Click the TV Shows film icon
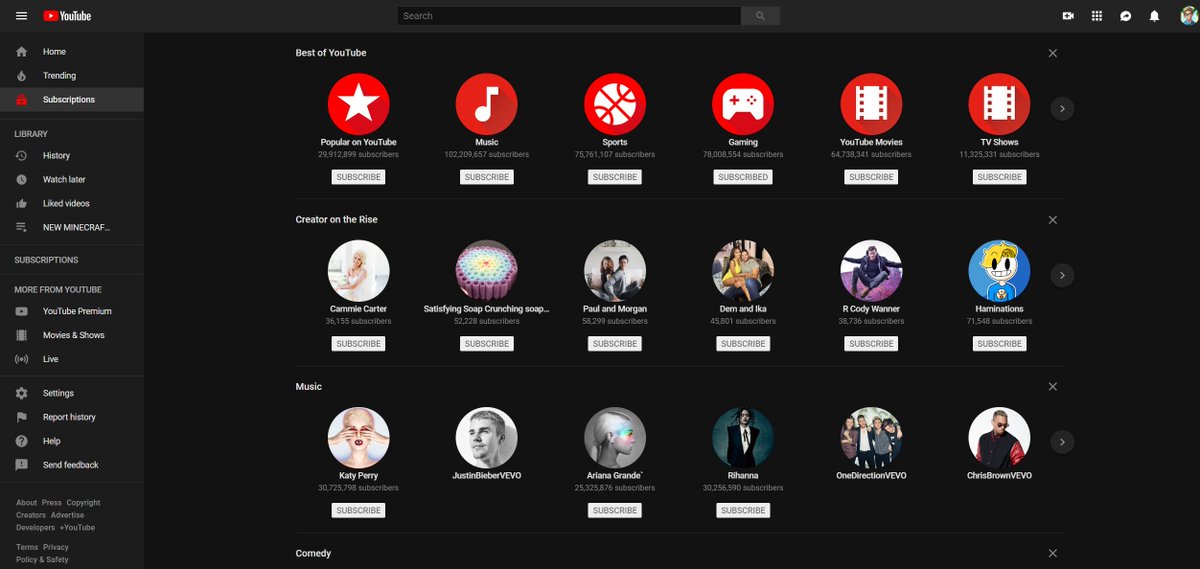Viewport: 1200px width, 569px height. pyautogui.click(x=999, y=105)
